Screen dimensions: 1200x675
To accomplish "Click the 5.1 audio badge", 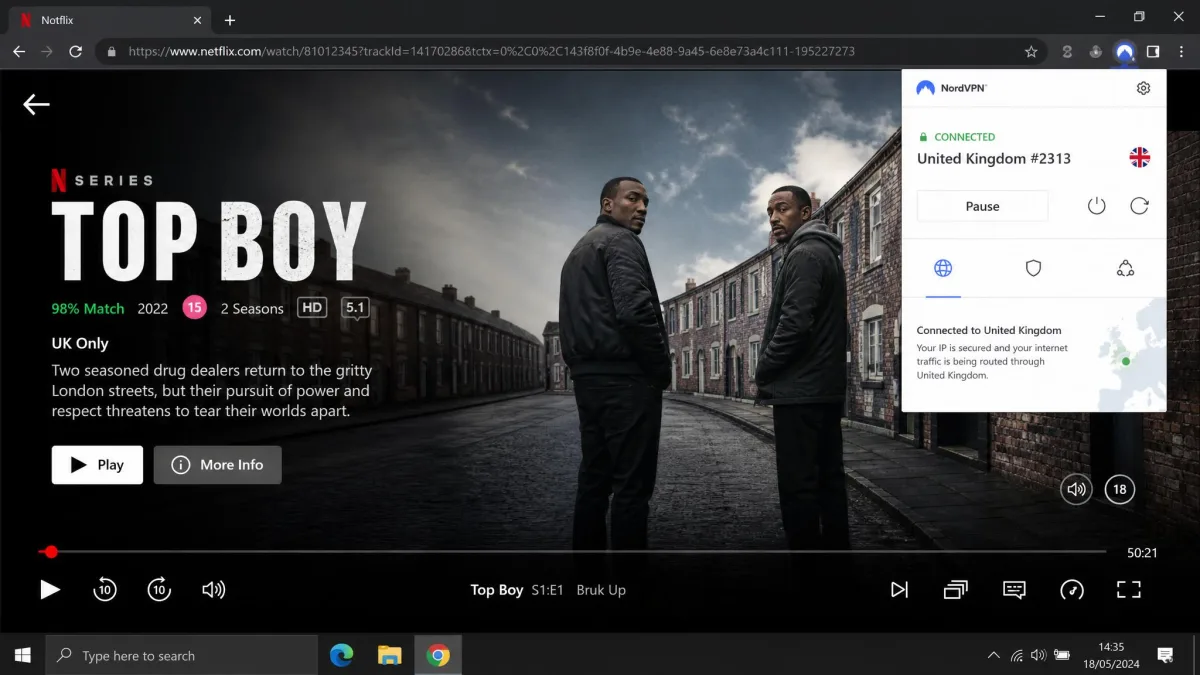I will tap(355, 308).
